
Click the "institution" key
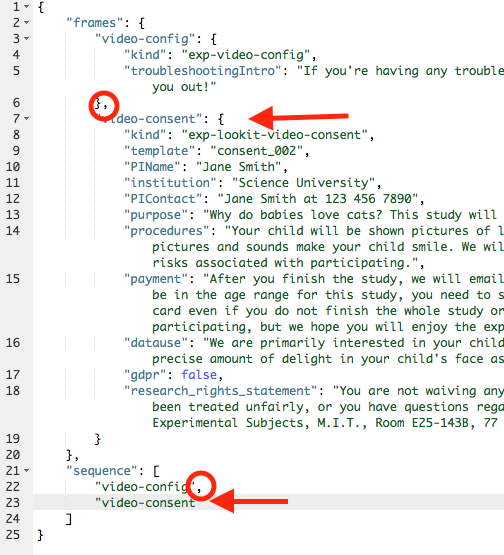point(170,183)
